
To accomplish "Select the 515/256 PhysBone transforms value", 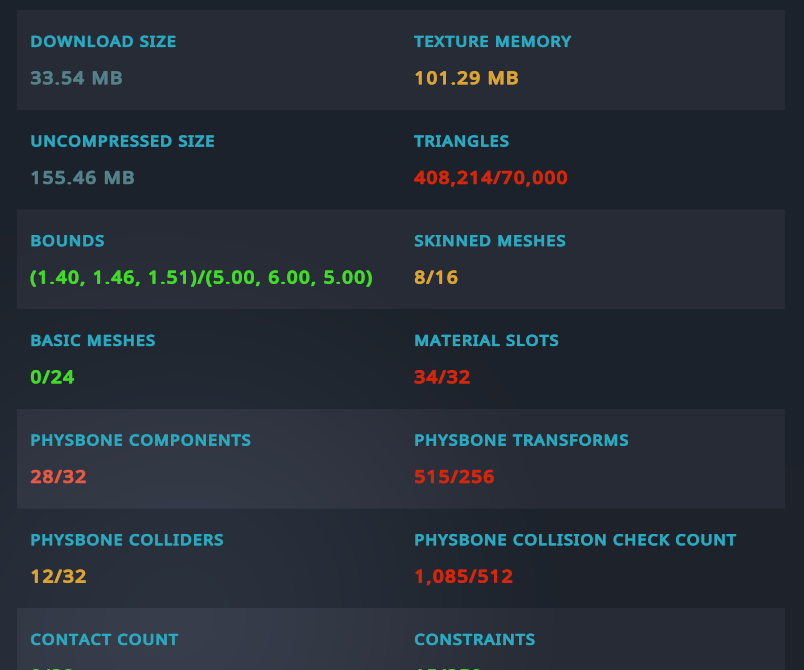I will coord(454,477).
